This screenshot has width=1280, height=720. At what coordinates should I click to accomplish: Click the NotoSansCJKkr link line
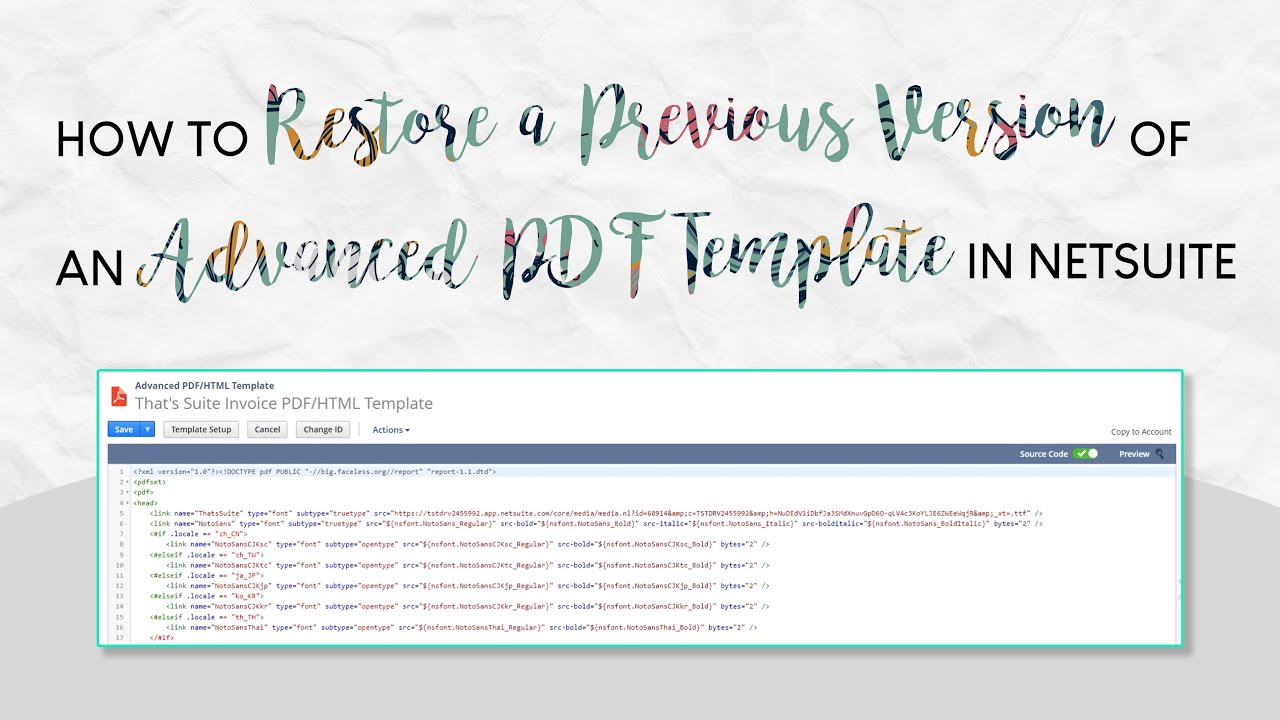click(467, 606)
